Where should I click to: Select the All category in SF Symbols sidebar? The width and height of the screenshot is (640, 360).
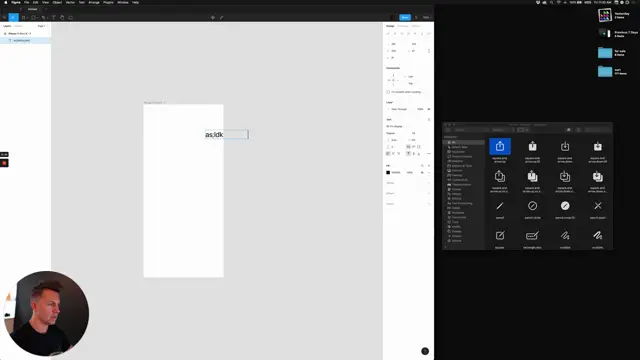[464, 142]
